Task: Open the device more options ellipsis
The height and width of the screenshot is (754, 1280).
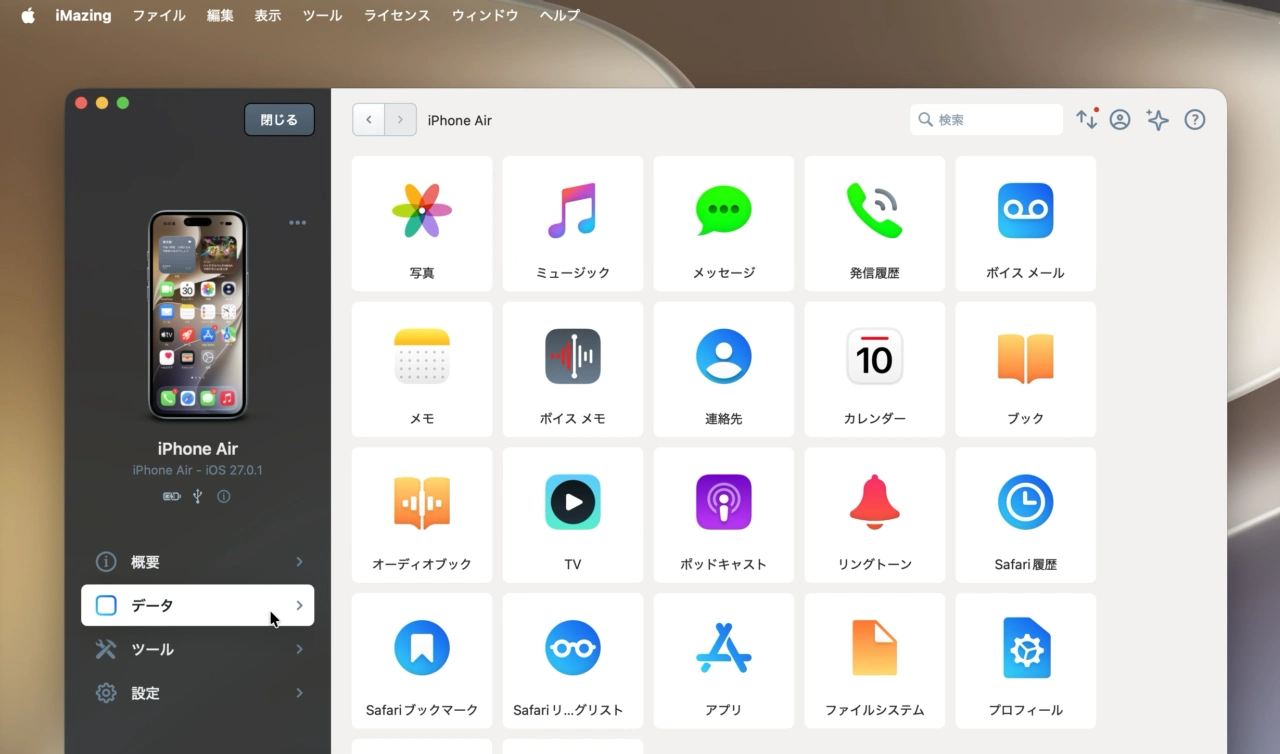Action: pyautogui.click(x=297, y=222)
